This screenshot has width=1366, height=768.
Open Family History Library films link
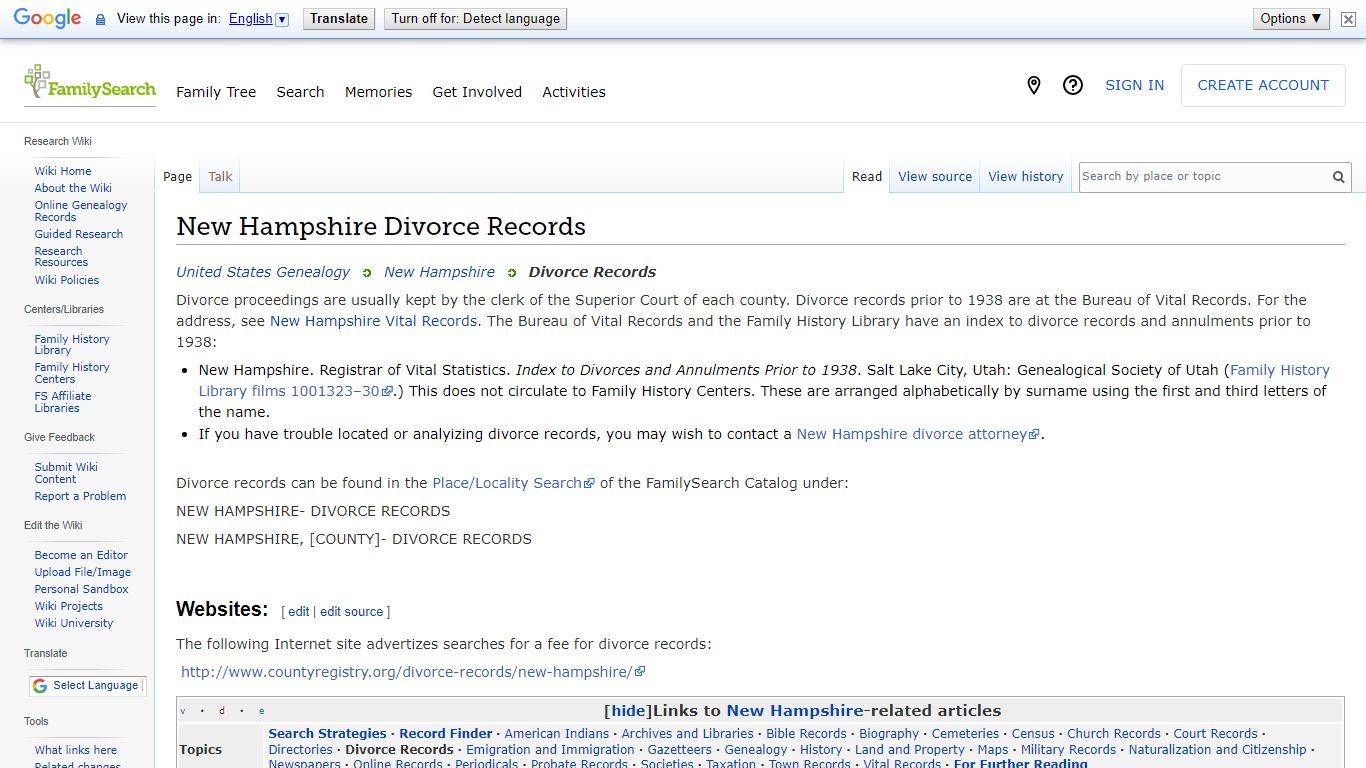point(764,381)
